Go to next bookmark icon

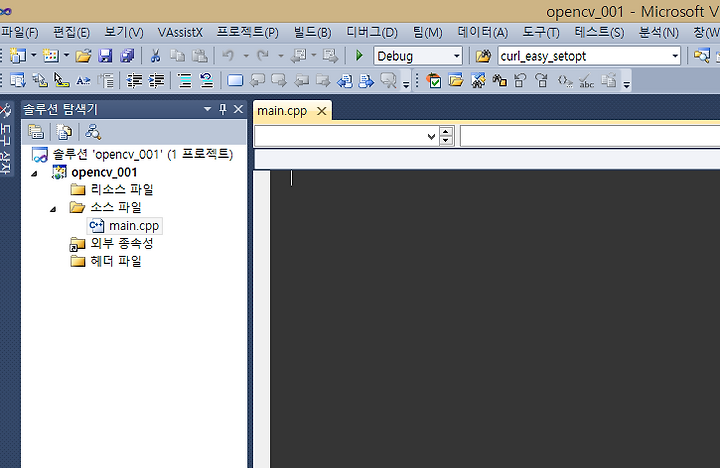(x=279, y=81)
